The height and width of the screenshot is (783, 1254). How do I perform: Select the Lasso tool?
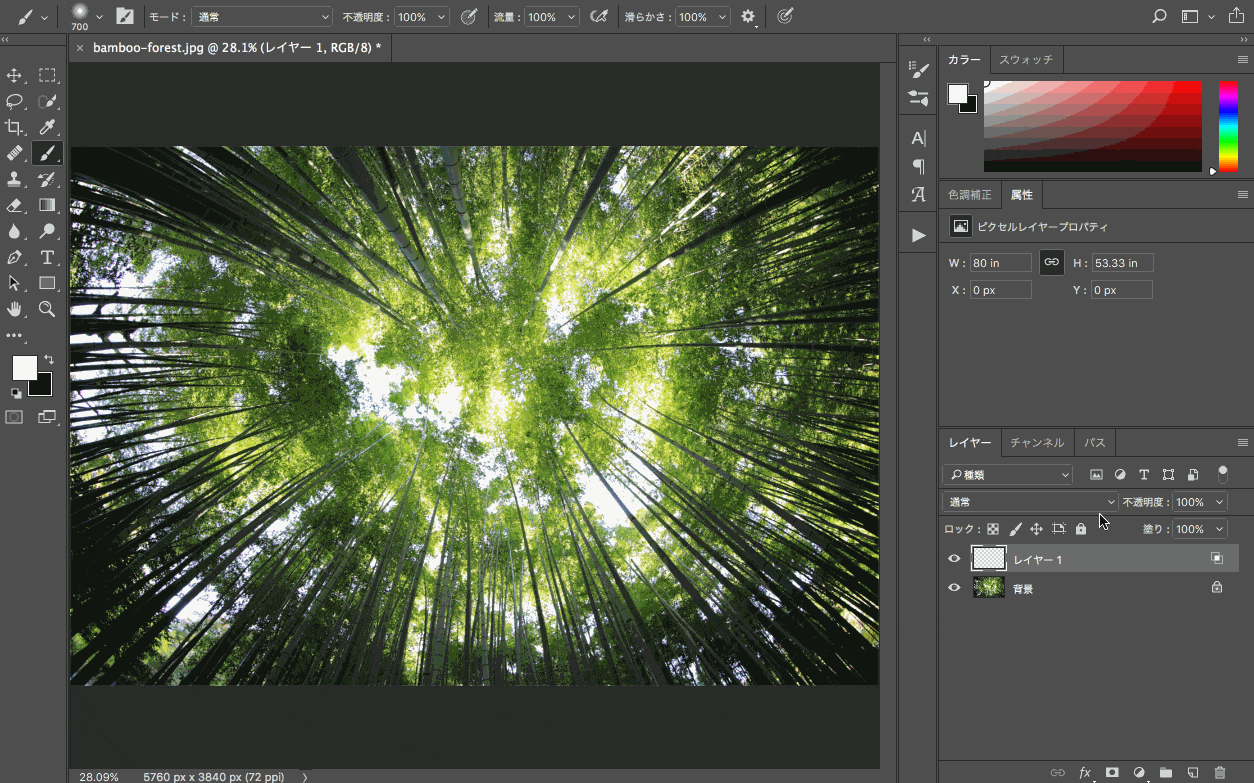tap(15, 101)
